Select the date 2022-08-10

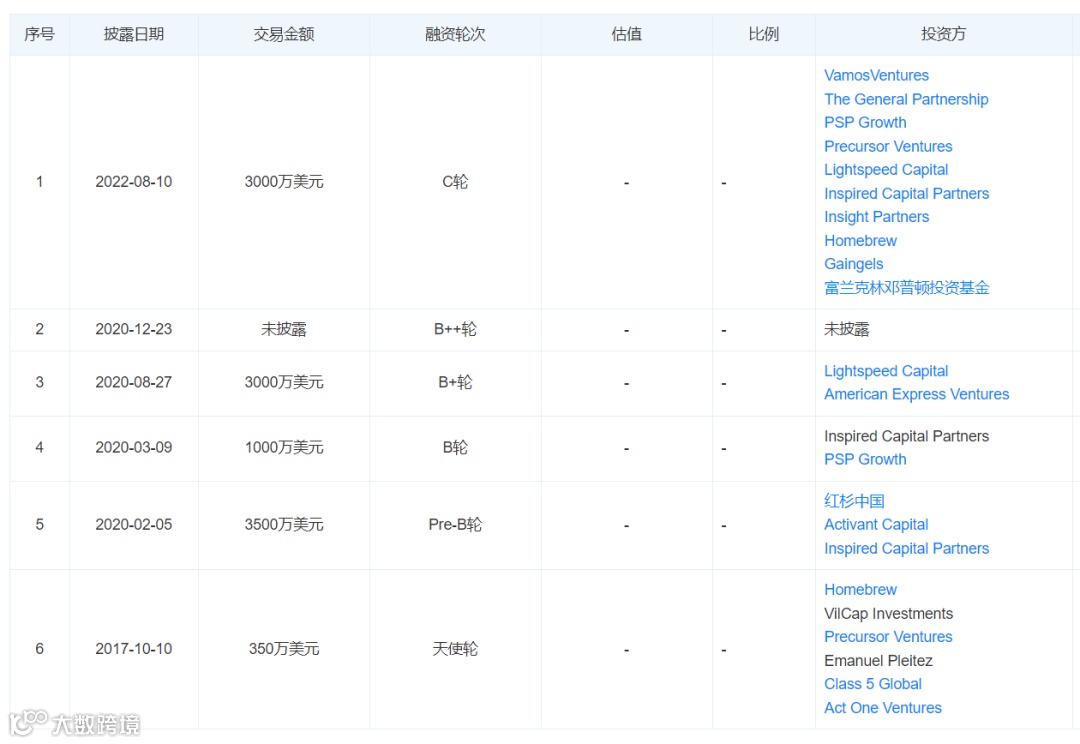pos(134,182)
